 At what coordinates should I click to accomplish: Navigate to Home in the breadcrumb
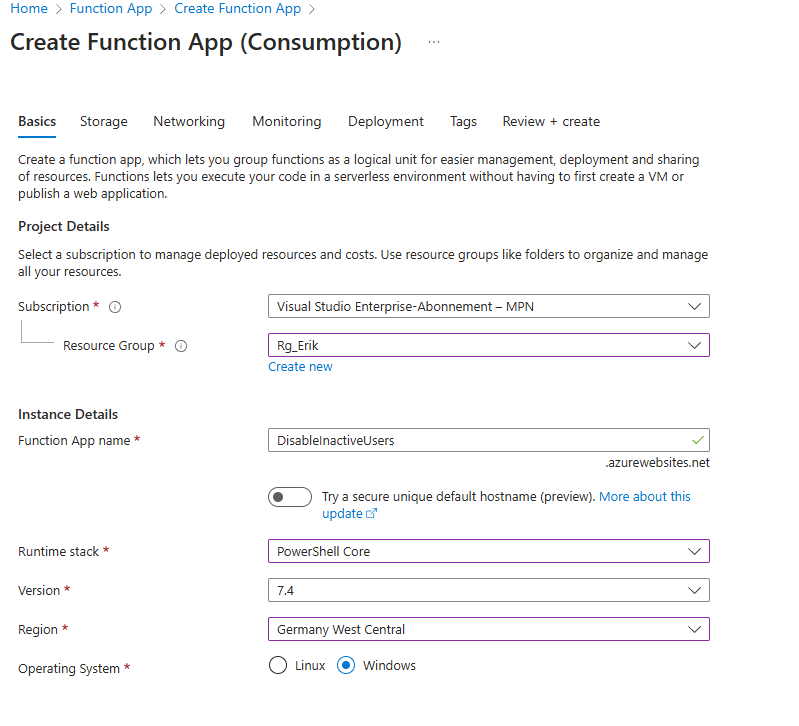point(29,9)
